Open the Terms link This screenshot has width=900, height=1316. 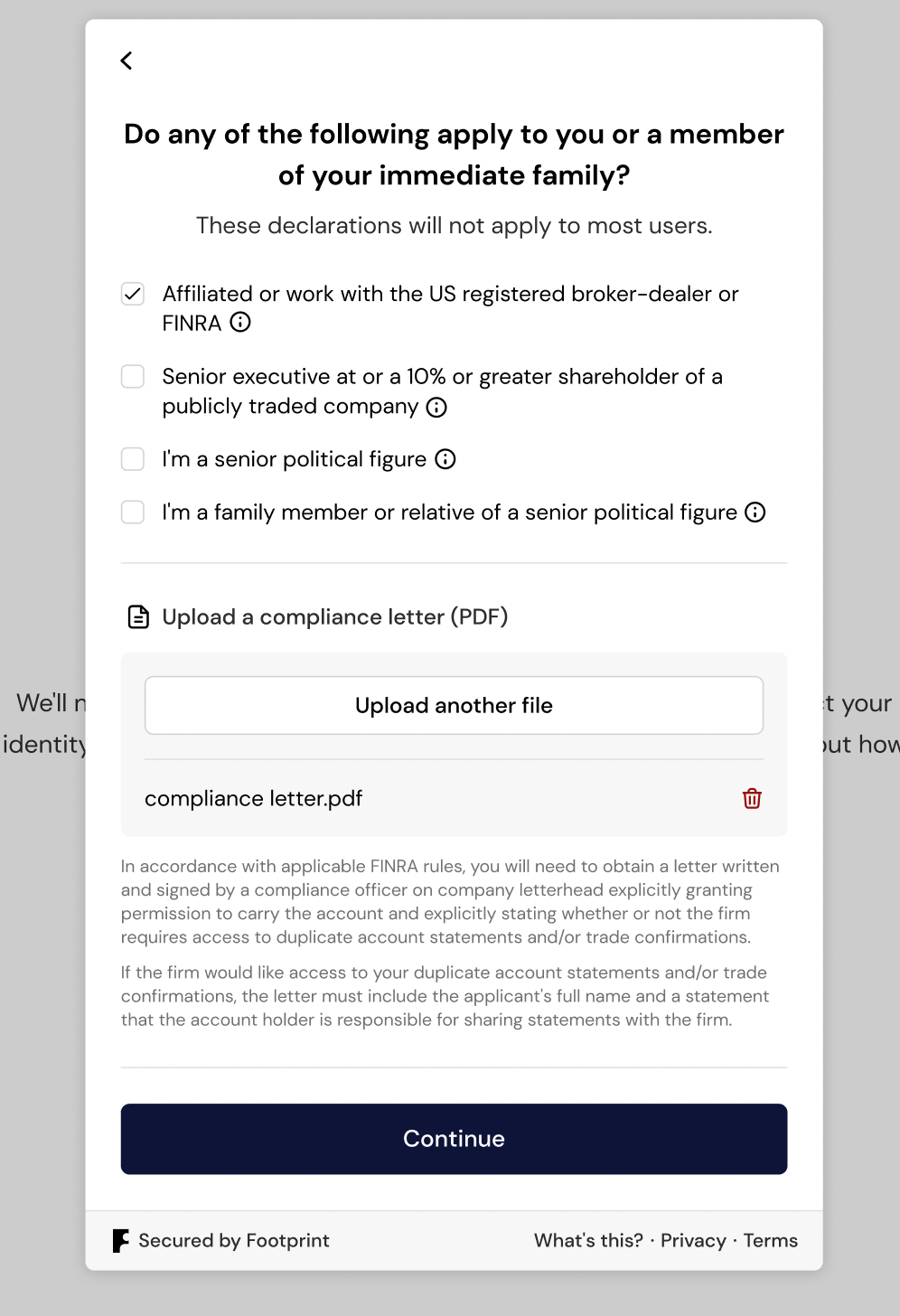pyautogui.click(x=771, y=1240)
